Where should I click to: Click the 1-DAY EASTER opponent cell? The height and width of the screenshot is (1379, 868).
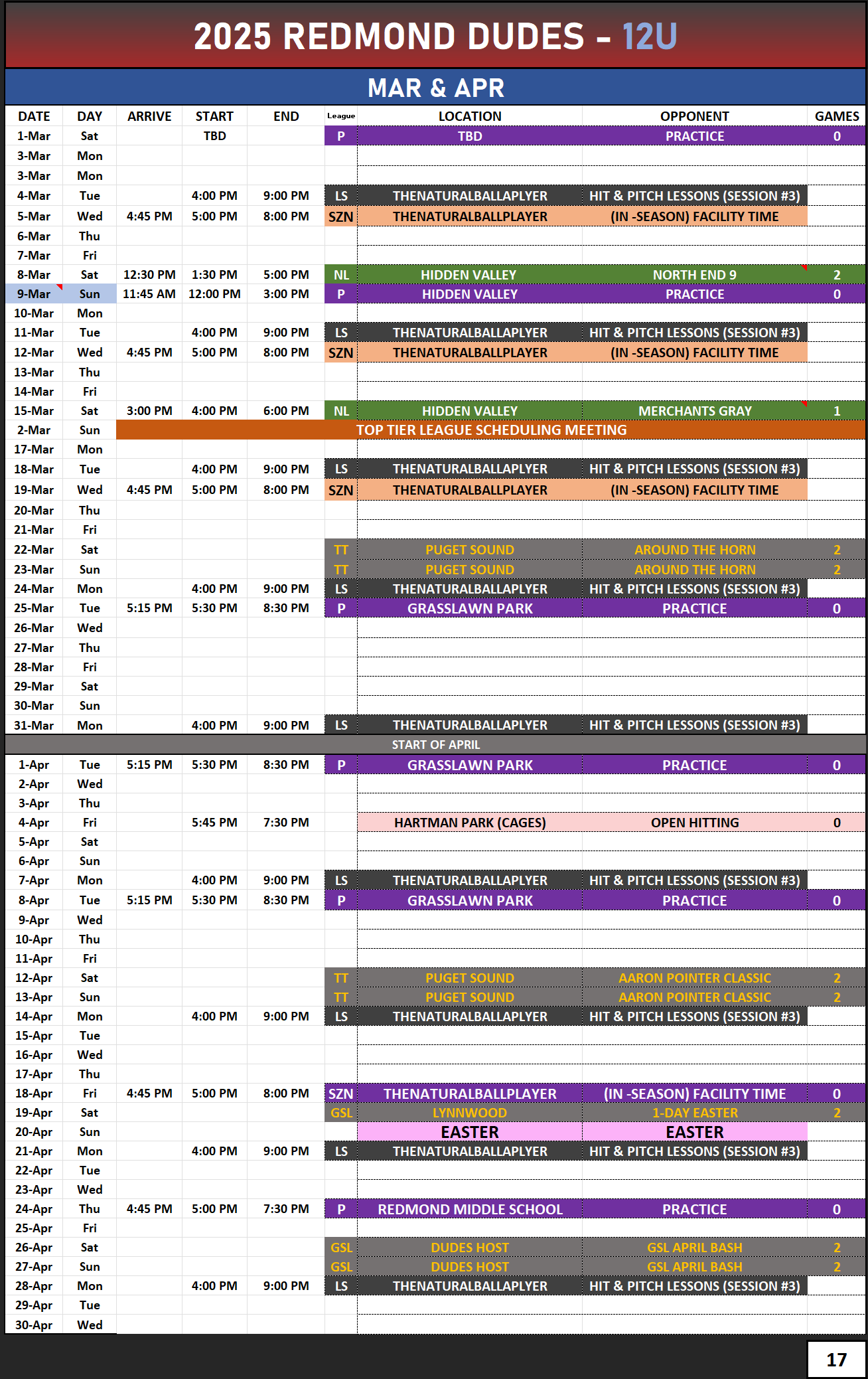(694, 1113)
